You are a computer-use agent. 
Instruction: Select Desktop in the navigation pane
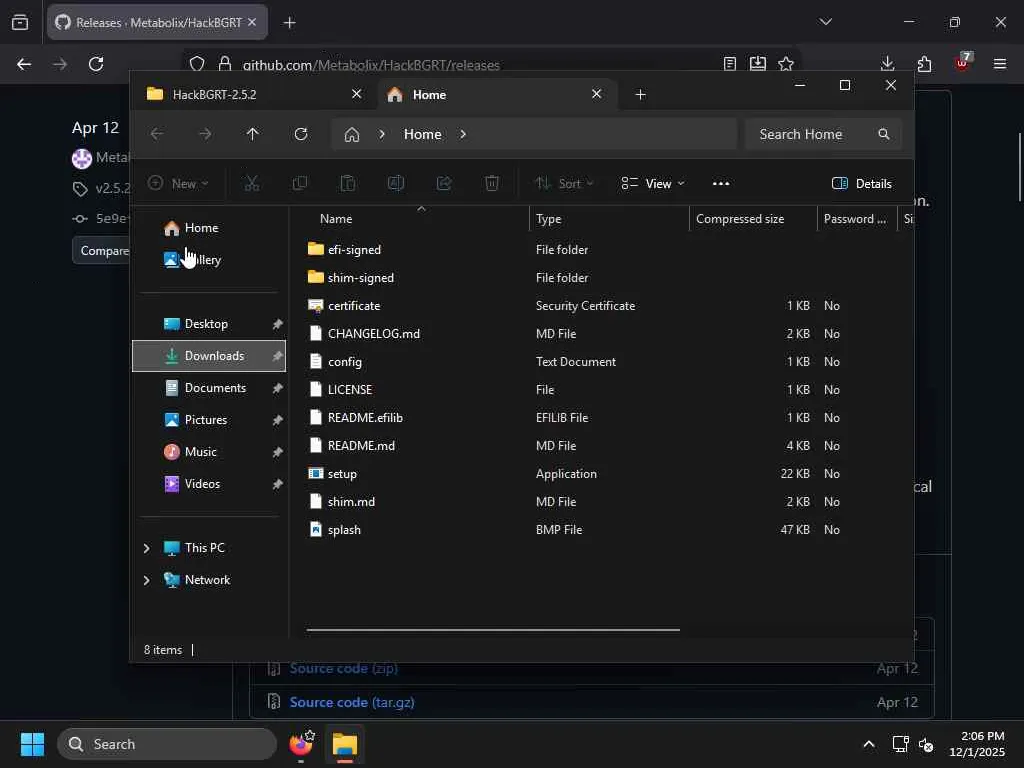[208, 324]
